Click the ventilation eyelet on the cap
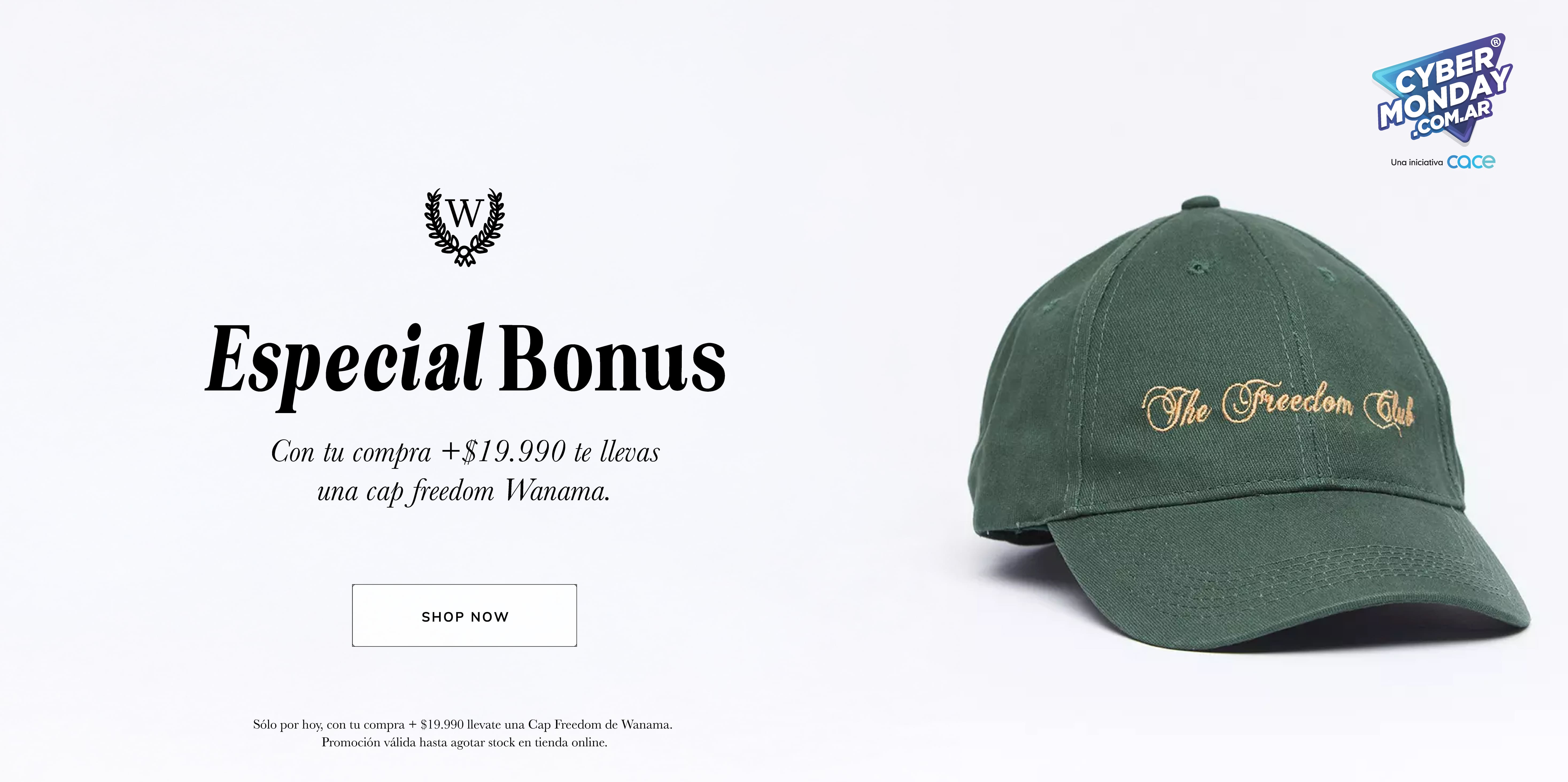1568x782 pixels. (1197, 267)
